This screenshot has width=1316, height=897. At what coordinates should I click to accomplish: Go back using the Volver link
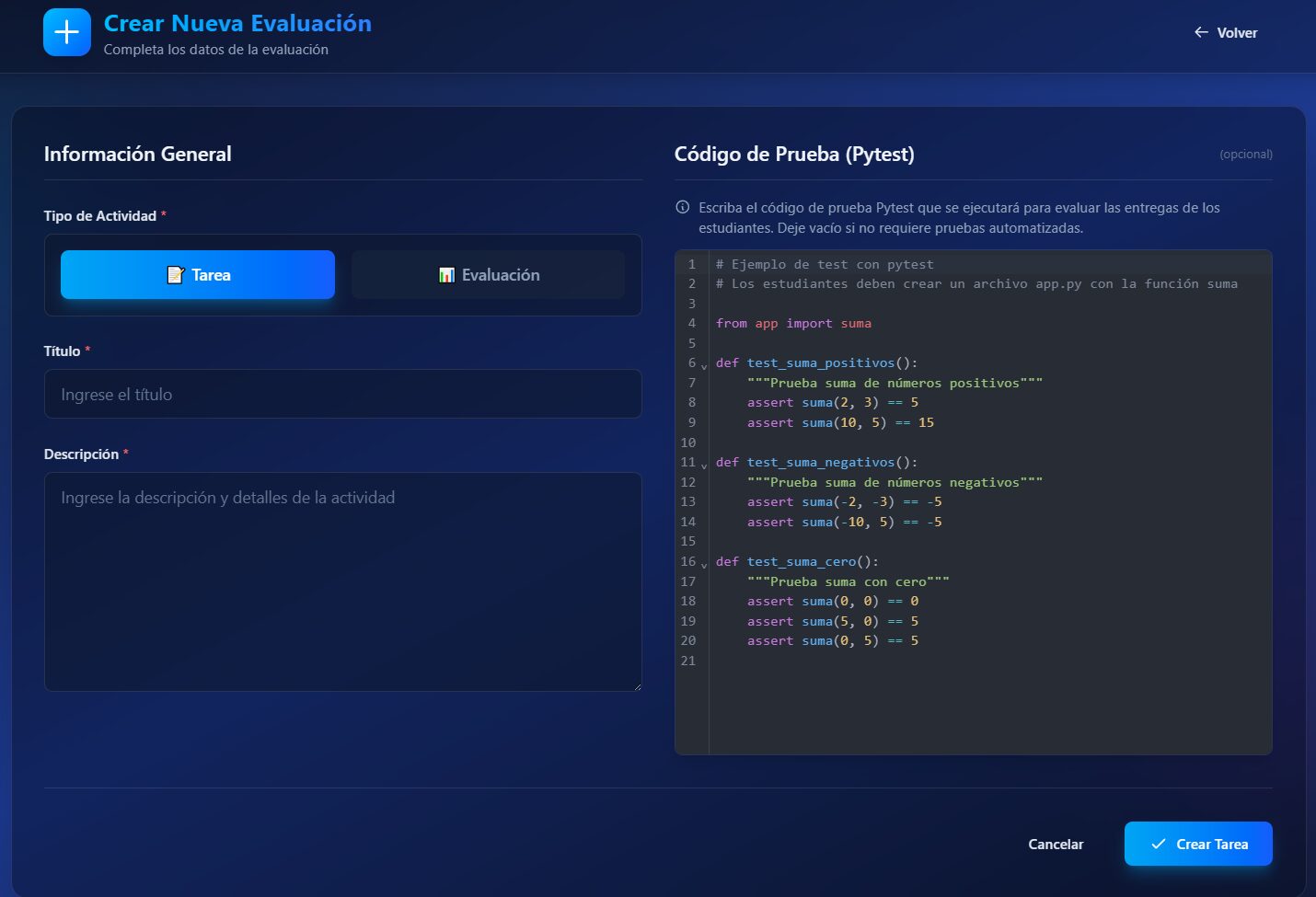coord(1226,32)
